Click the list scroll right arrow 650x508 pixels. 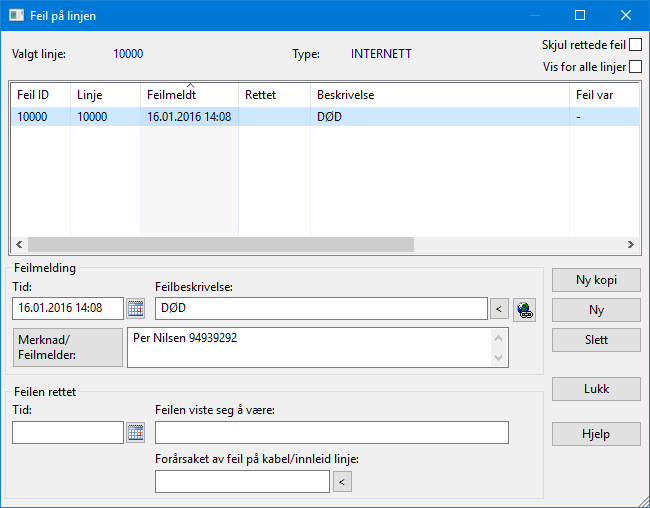631,245
